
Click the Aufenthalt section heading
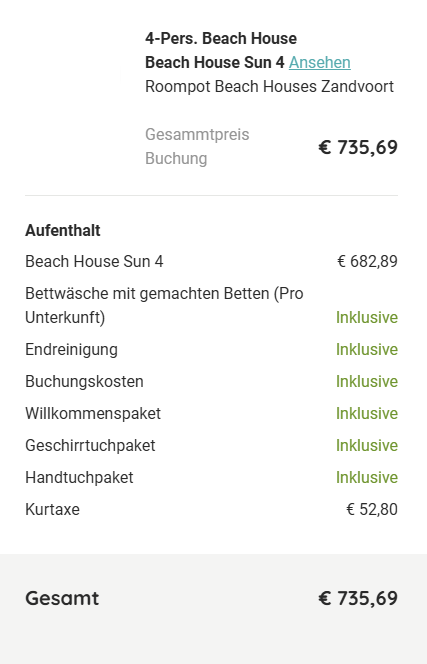point(63,231)
